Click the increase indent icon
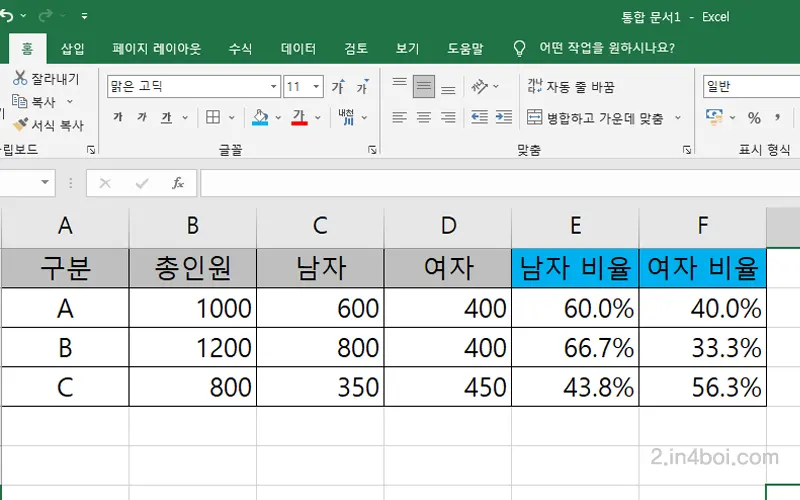 [504, 117]
